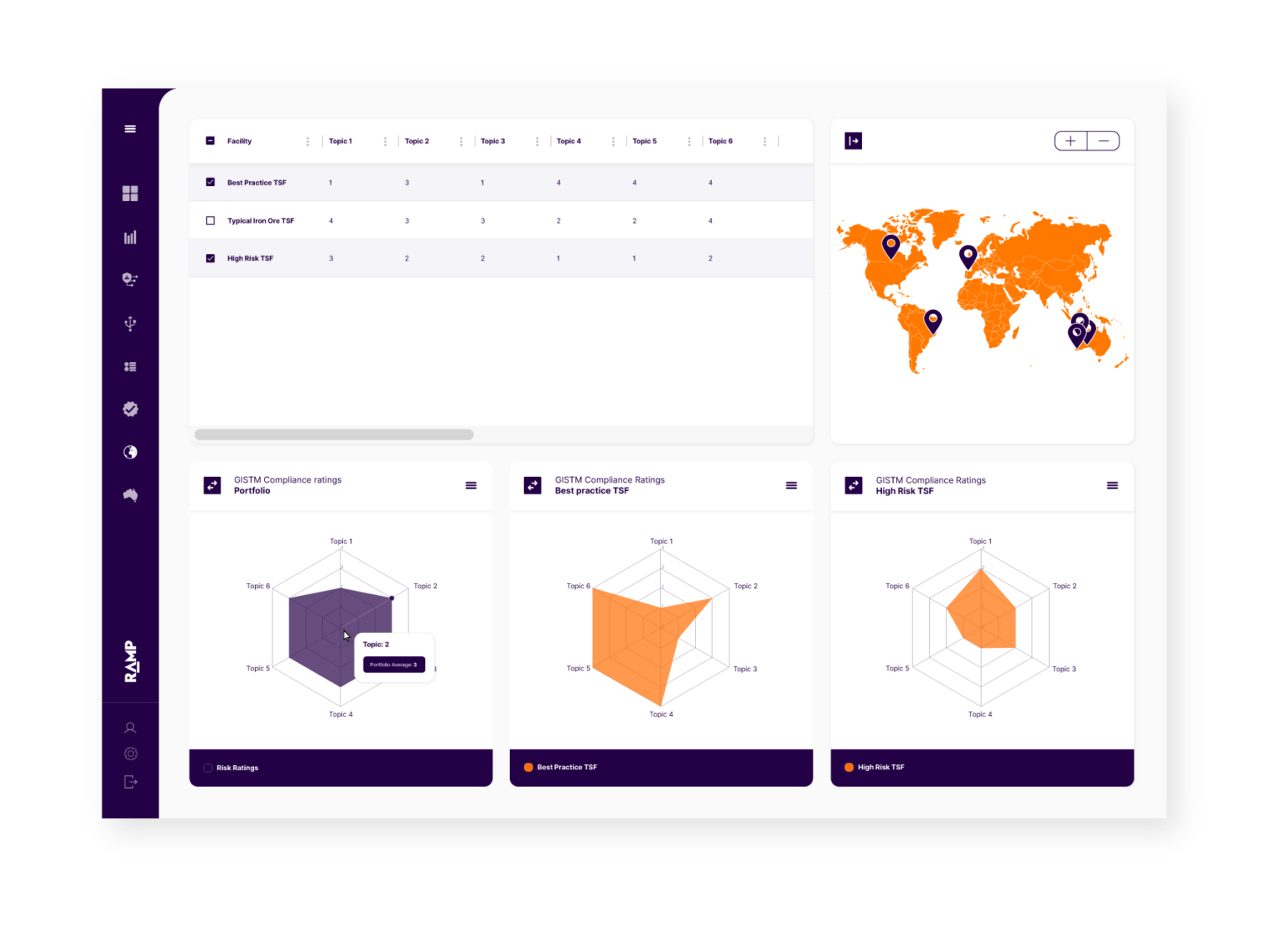Toggle the select-all checkbox in the Facility header
Screen dimensions: 1288x927
[210, 141]
